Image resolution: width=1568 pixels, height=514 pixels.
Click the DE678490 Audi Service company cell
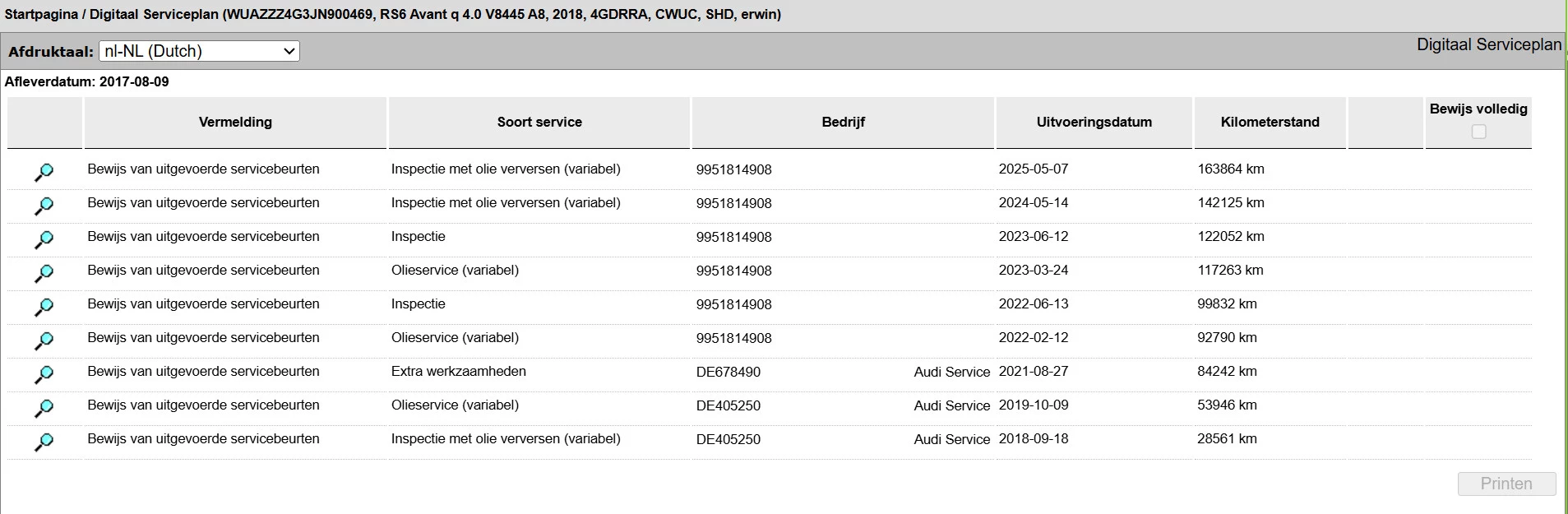click(843, 372)
